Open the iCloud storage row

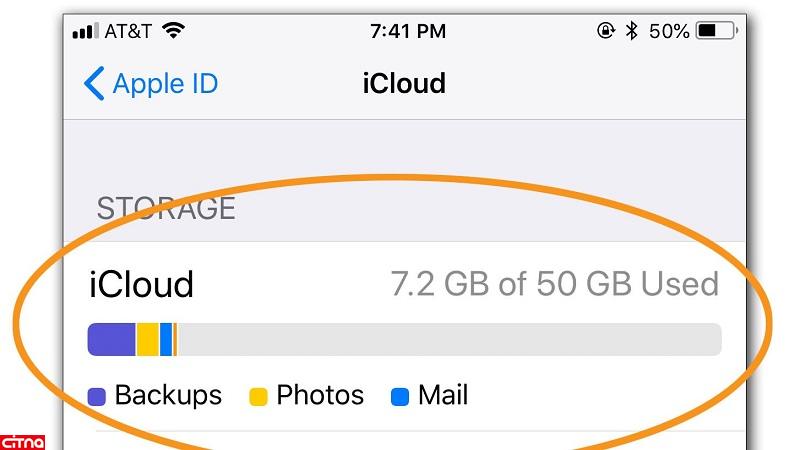(x=405, y=337)
